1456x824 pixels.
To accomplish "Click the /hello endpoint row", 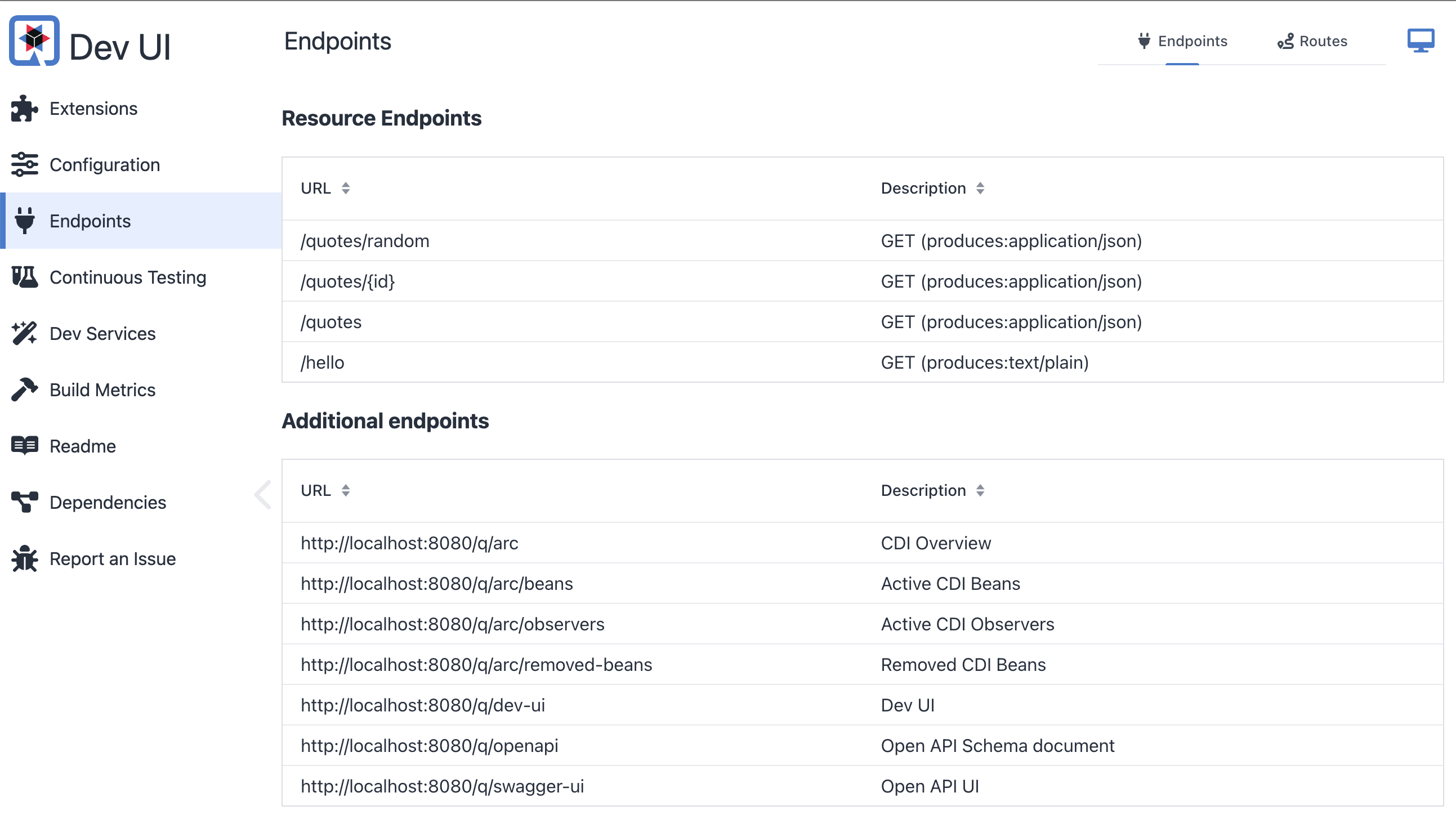I will pos(323,362).
